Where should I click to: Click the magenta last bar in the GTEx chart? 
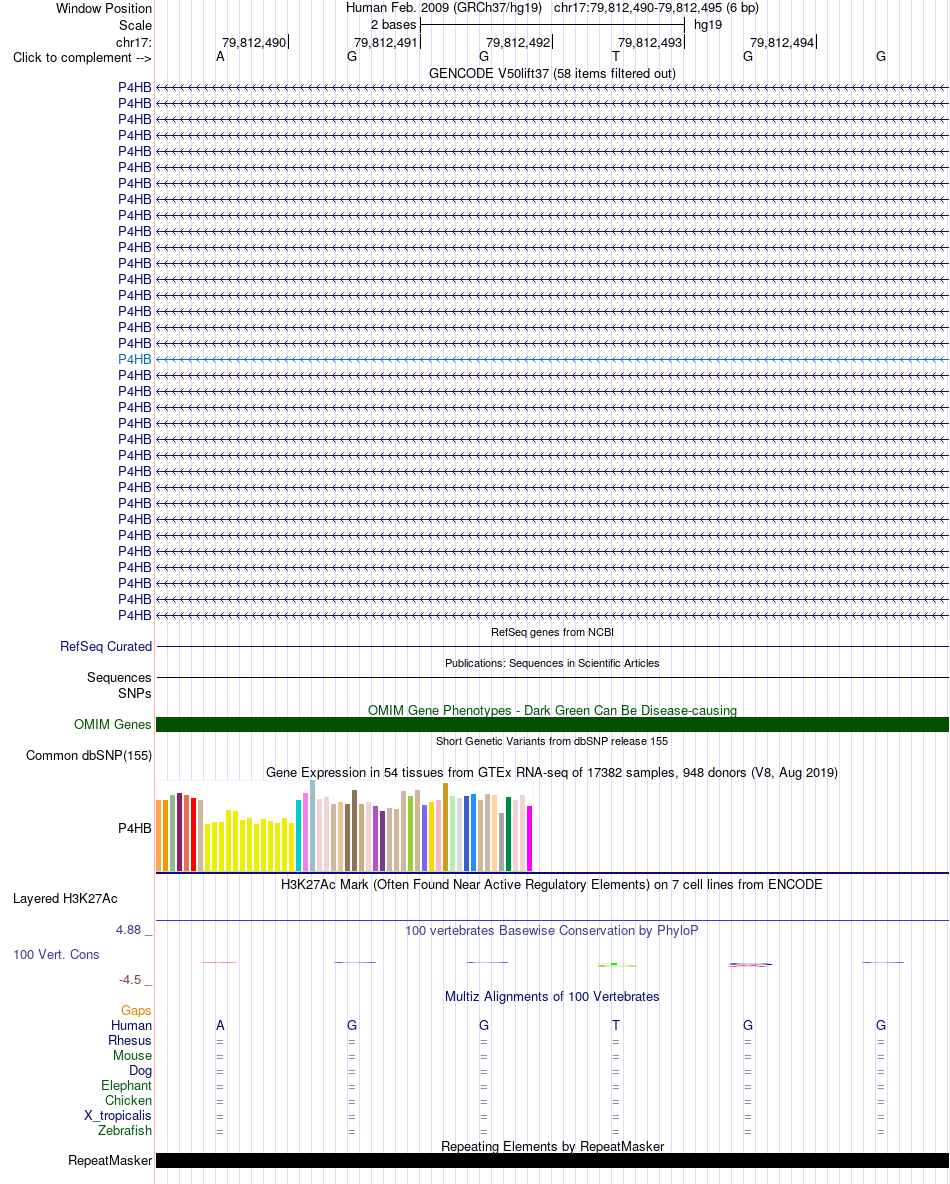tap(529, 838)
